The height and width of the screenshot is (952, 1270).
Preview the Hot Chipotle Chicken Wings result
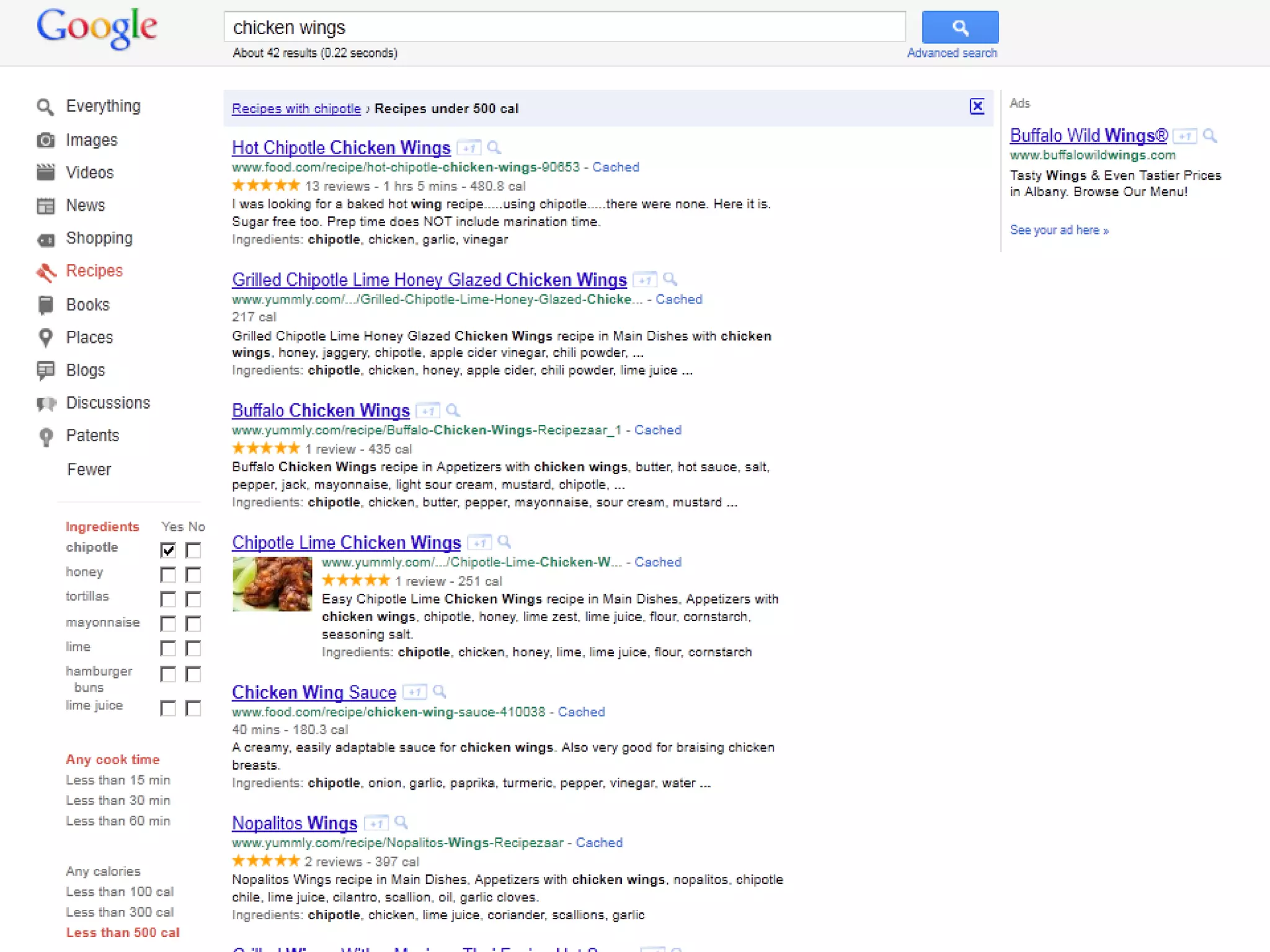(x=494, y=148)
